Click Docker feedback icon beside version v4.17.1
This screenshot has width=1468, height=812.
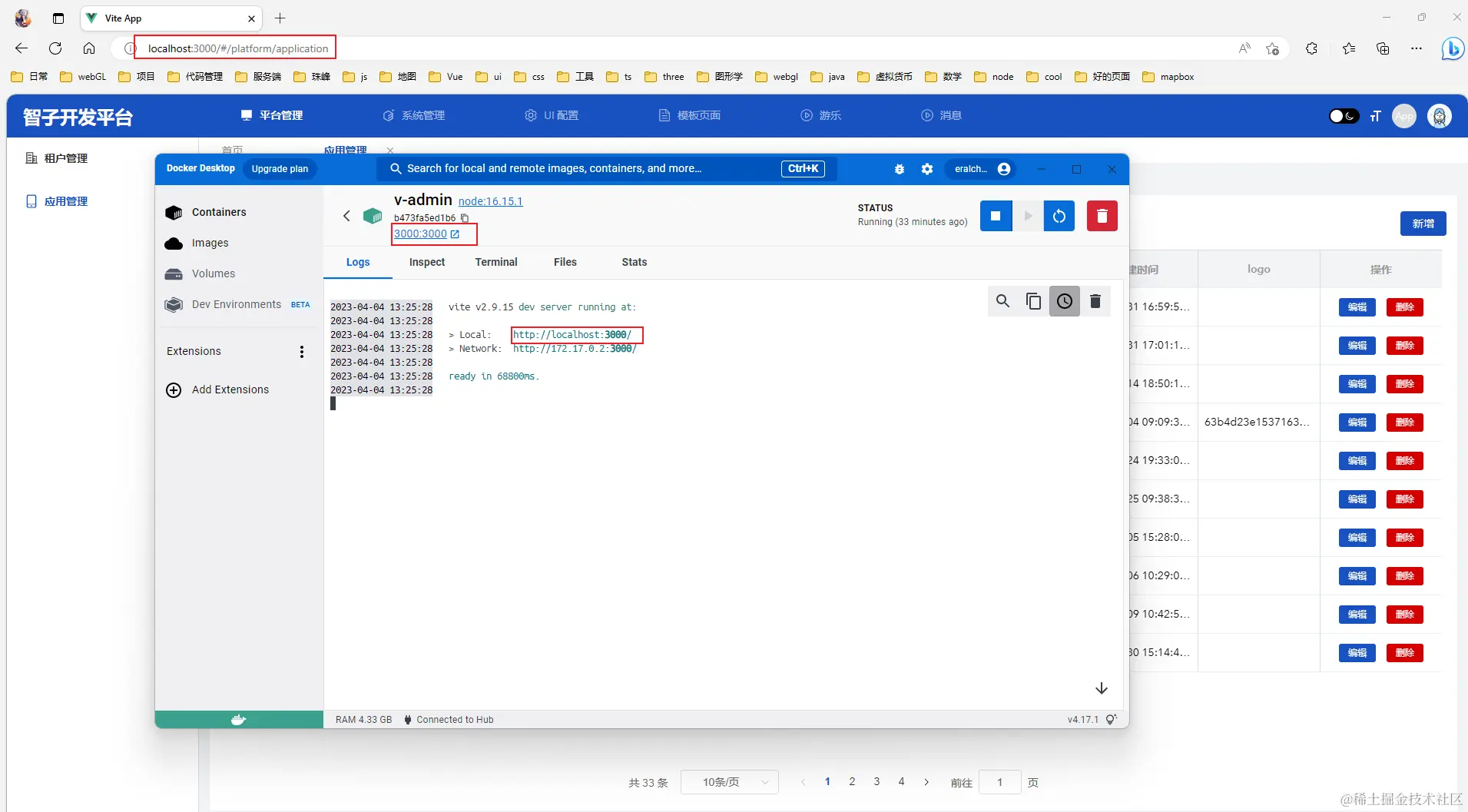click(1111, 720)
